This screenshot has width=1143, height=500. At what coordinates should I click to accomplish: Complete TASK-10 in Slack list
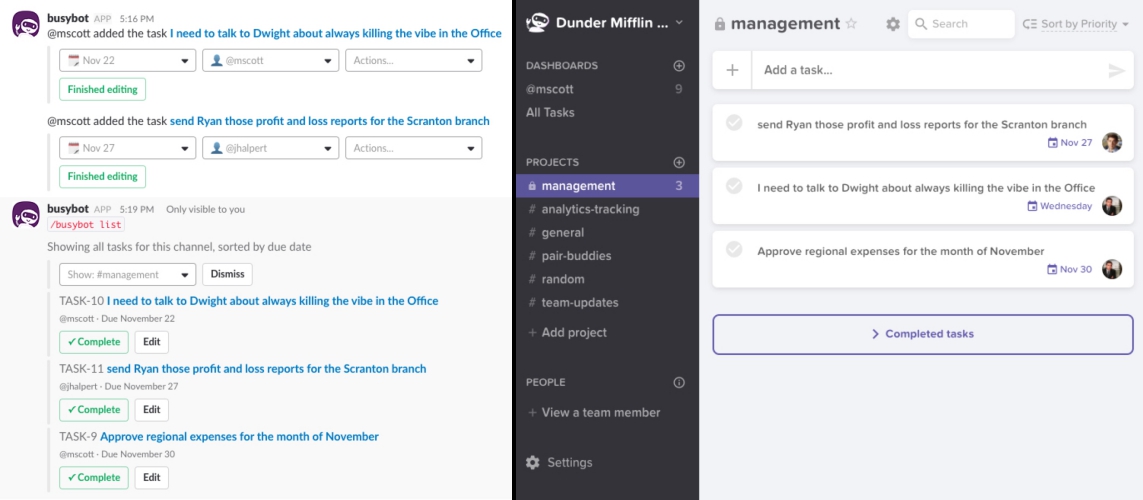[x=94, y=342]
